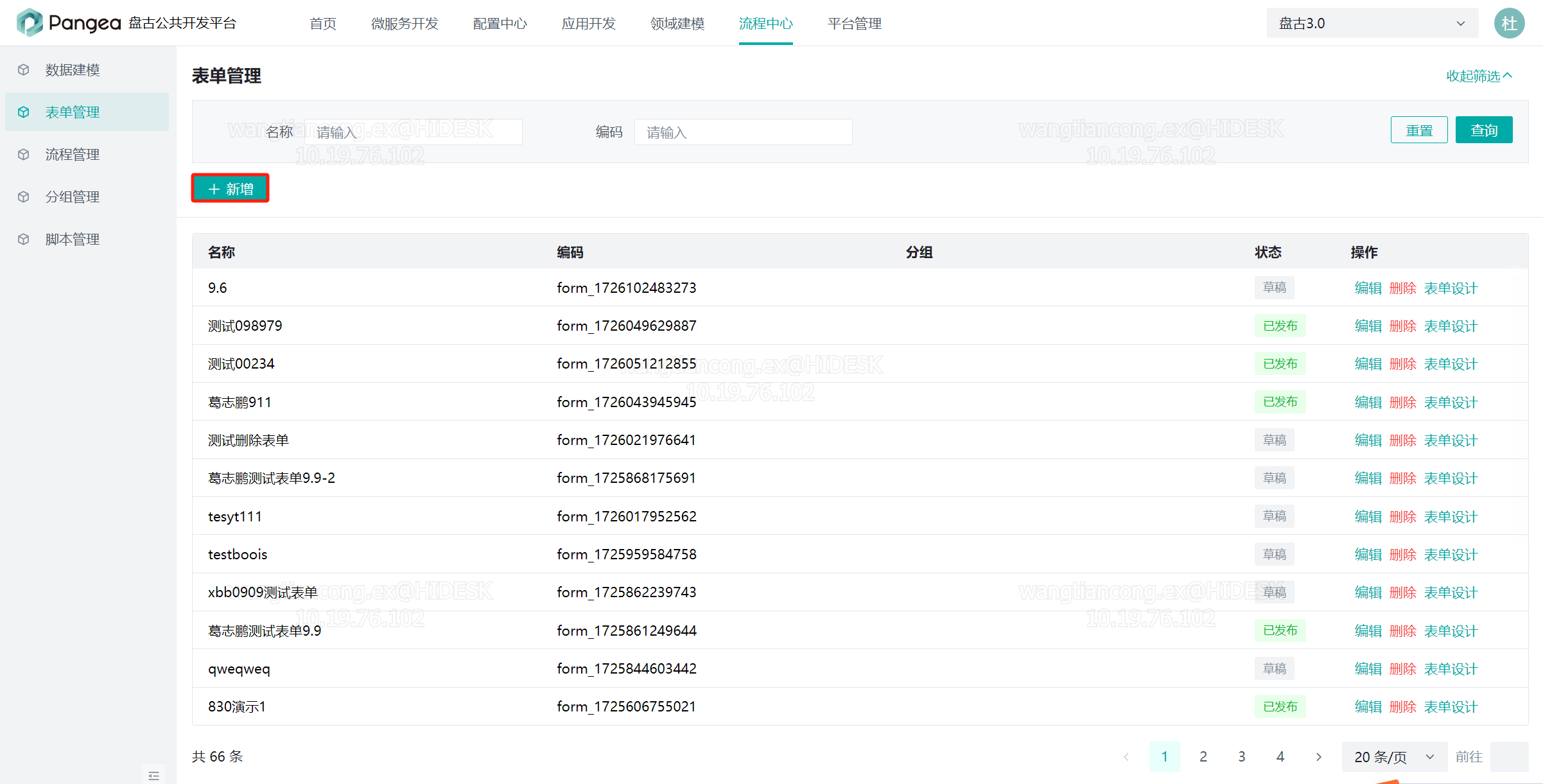
Task: Open the 20 条/页 page size dropdown
Action: point(1394,757)
